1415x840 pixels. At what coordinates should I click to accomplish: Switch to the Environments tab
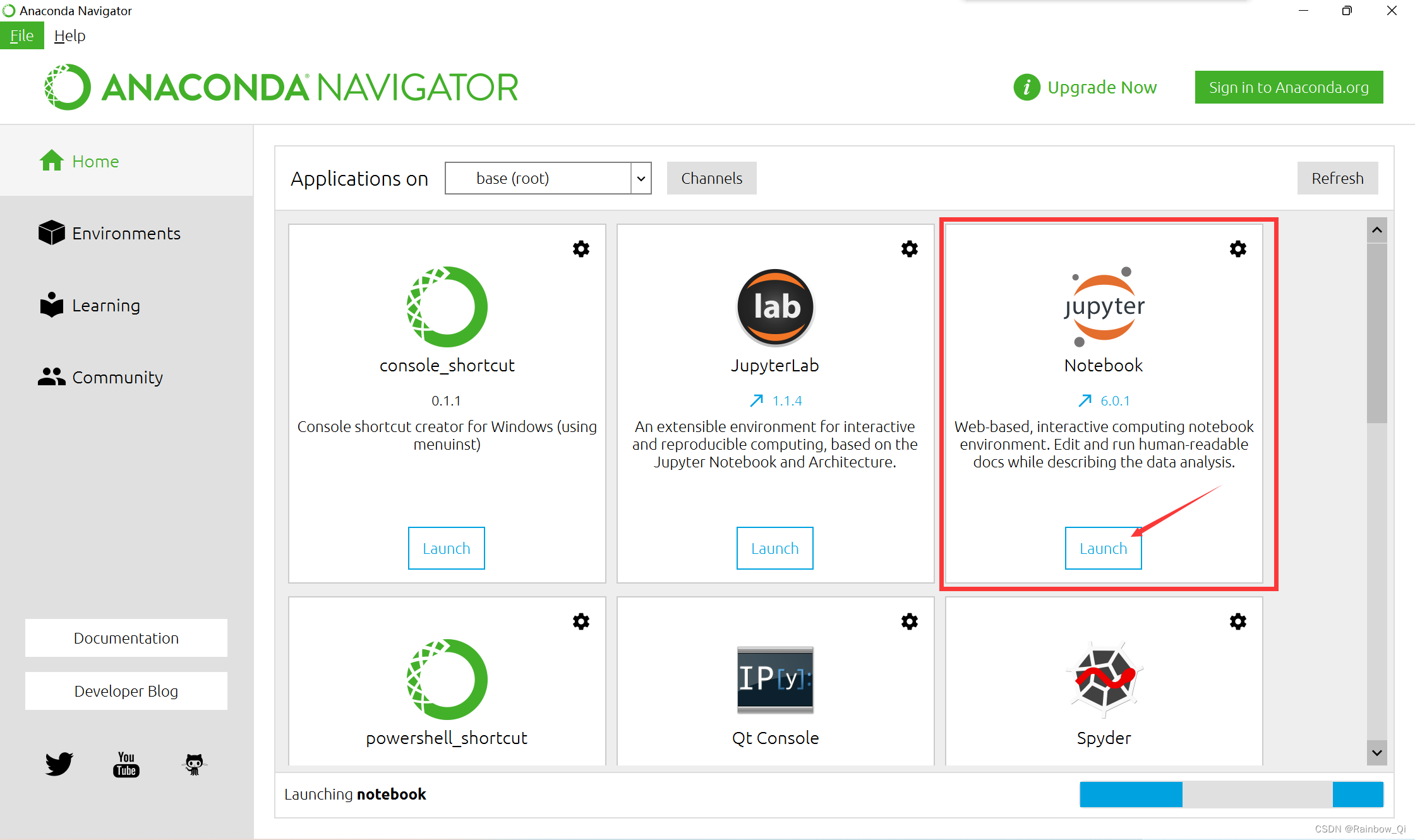(x=126, y=233)
